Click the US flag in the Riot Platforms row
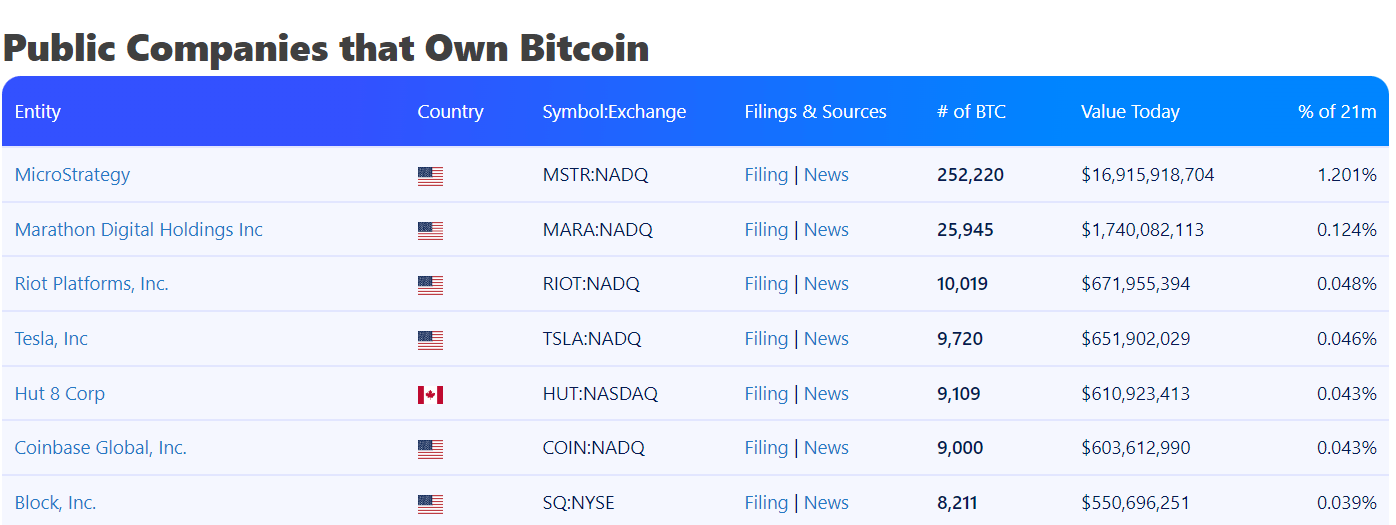 430,286
